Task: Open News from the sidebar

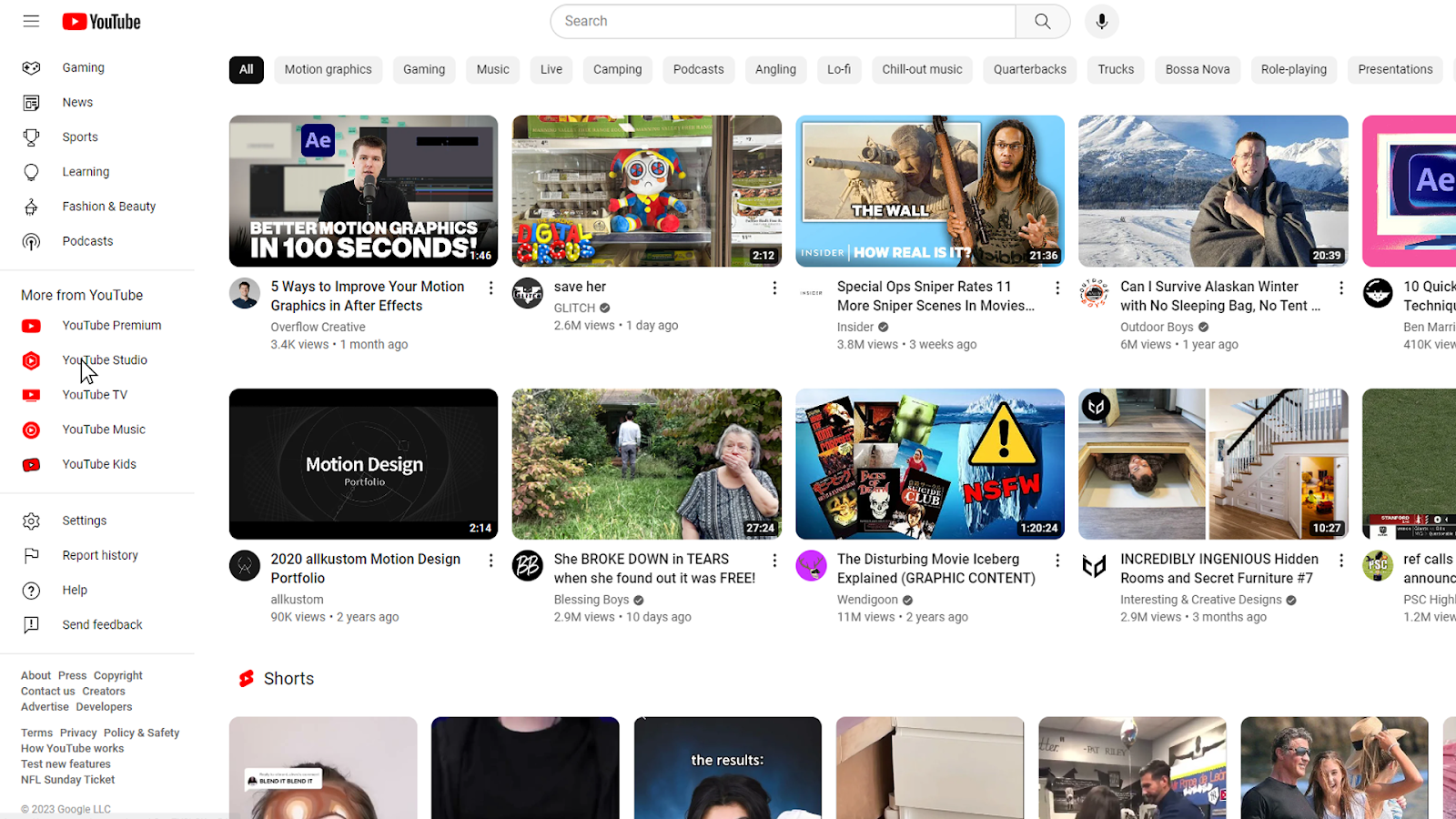Action: 76,102
